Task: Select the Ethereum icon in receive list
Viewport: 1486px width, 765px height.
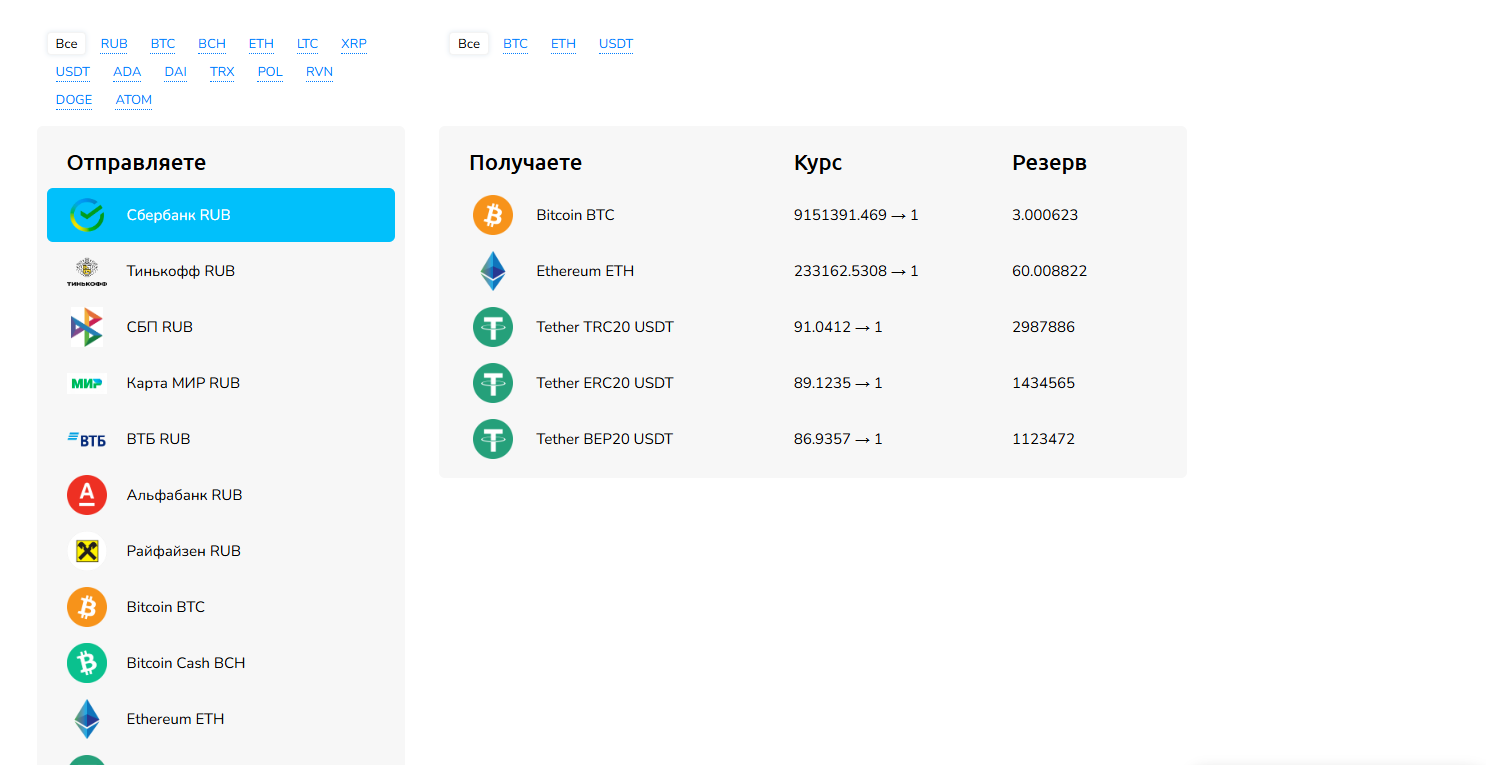Action: [x=493, y=271]
